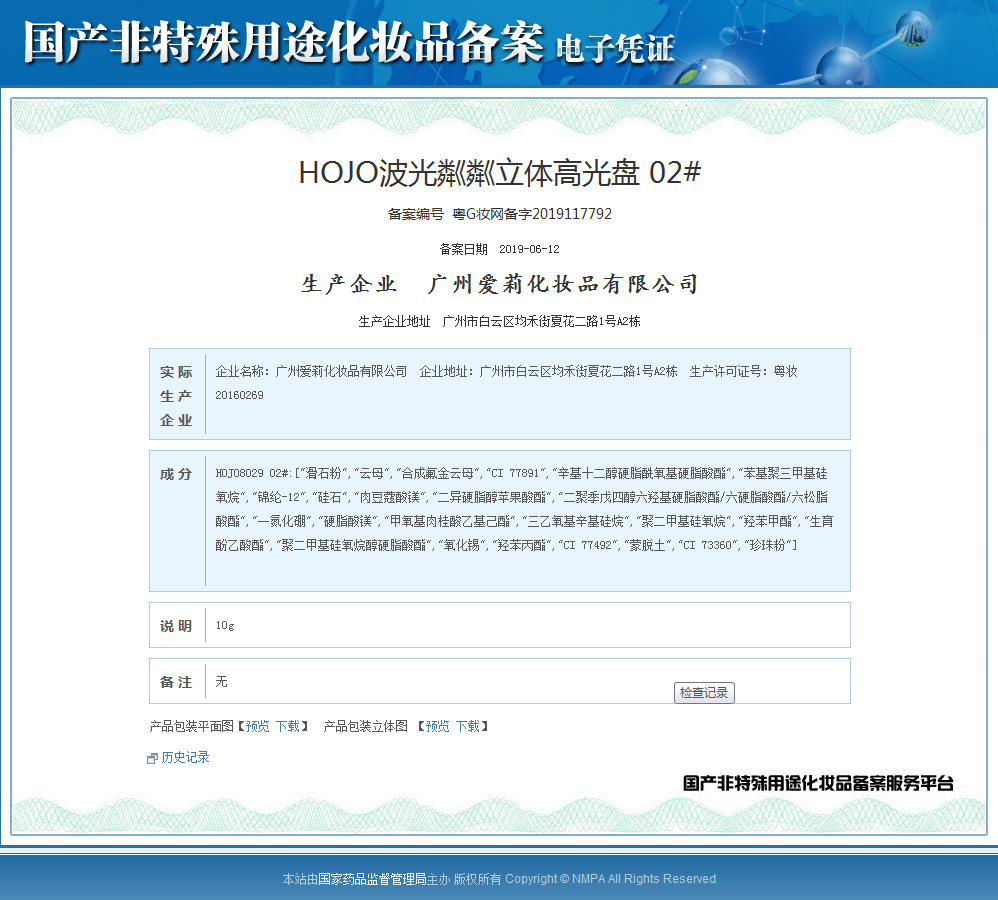The height and width of the screenshot is (900, 998).
Task: Click the 生产企业 广州爱莉化妆品有限公司 heading
Action: click(x=500, y=284)
